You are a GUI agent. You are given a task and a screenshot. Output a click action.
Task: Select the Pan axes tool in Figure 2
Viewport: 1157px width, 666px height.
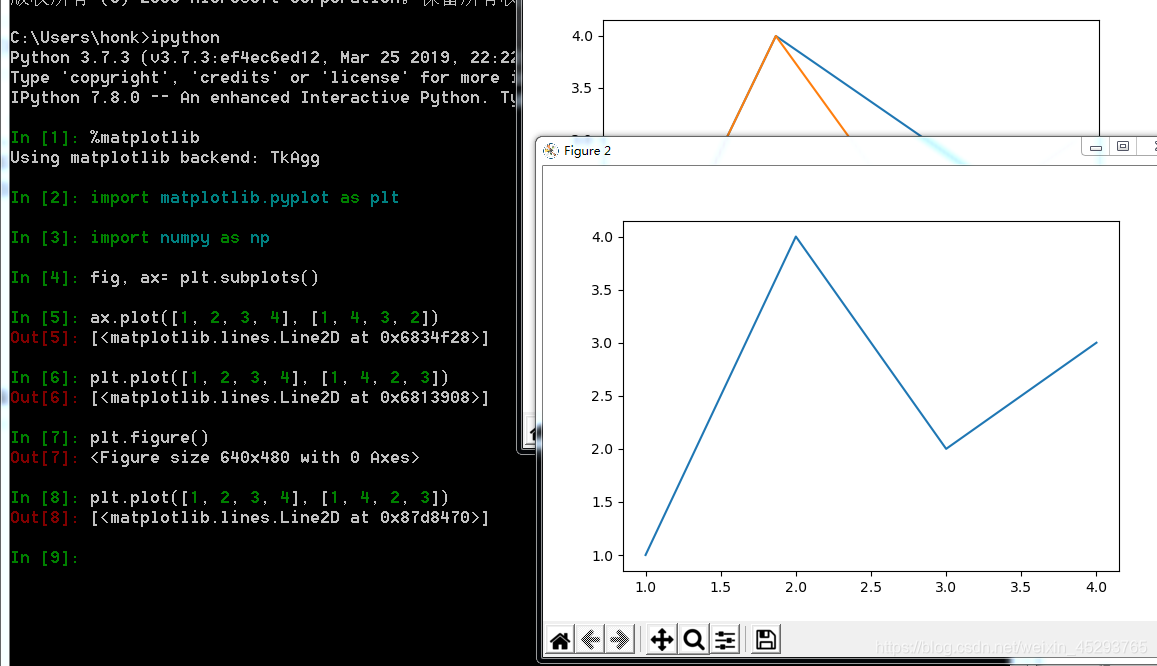662,639
